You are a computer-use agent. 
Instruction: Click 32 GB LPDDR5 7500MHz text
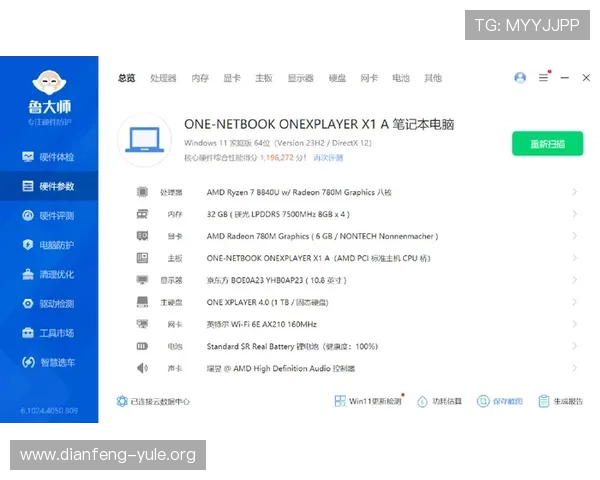tap(278, 214)
